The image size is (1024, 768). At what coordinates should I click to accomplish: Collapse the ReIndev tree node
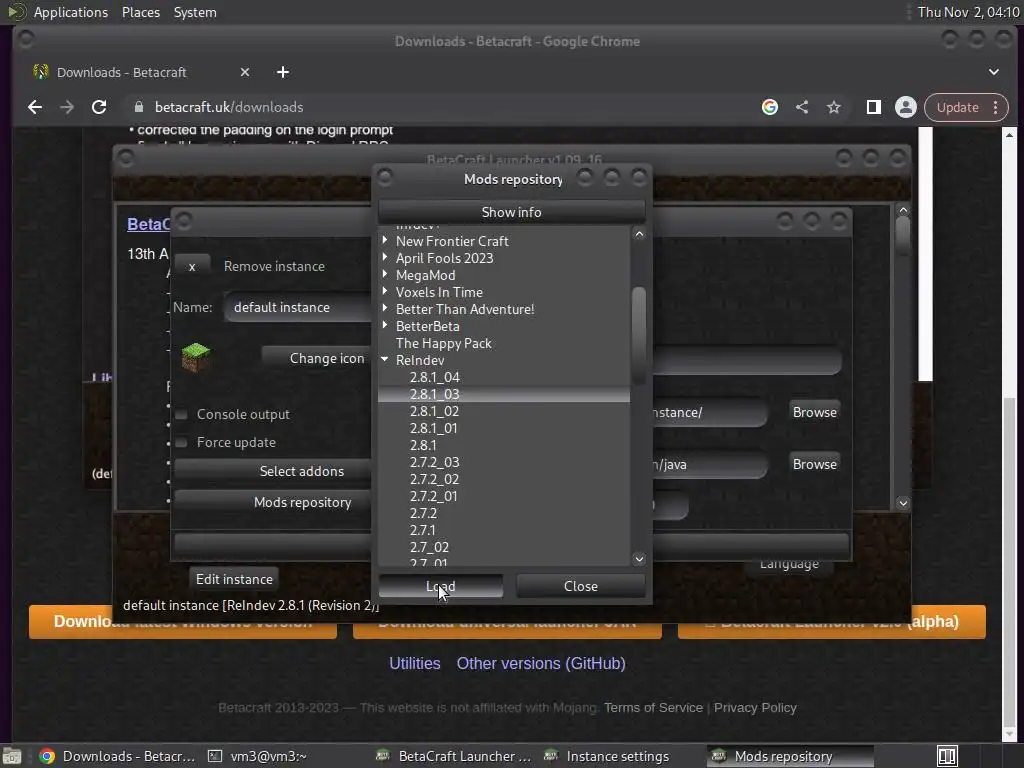point(385,359)
